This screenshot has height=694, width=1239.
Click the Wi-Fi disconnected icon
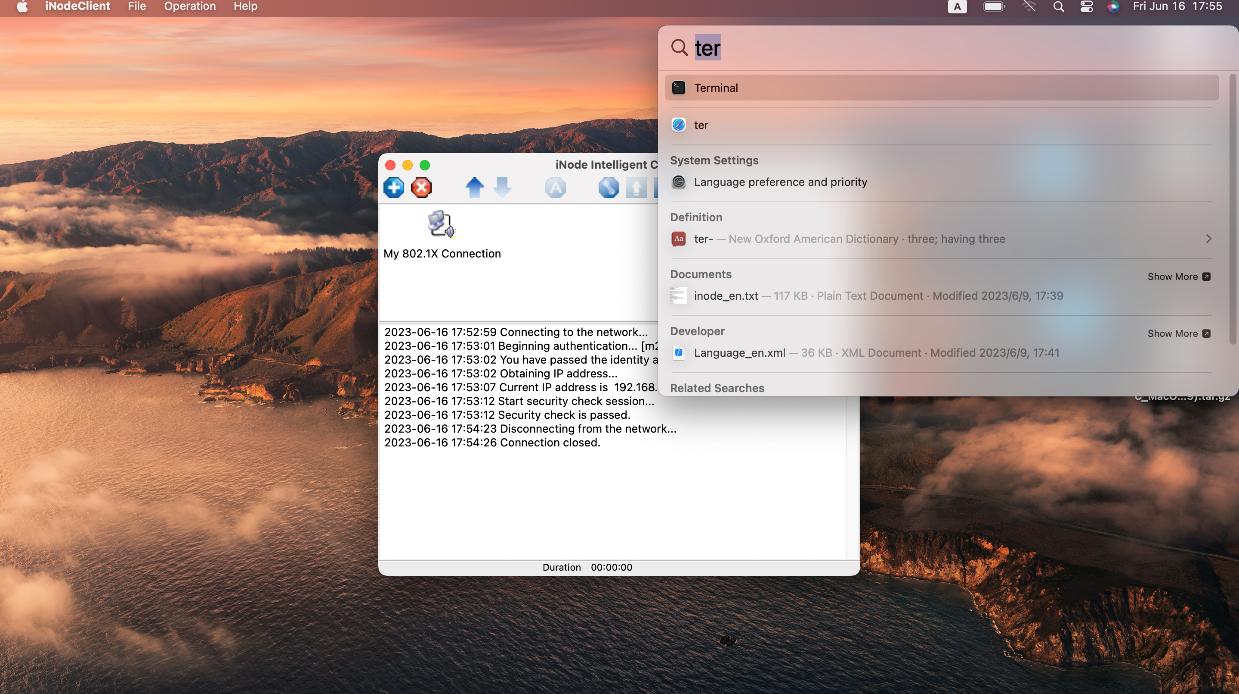coord(1029,6)
